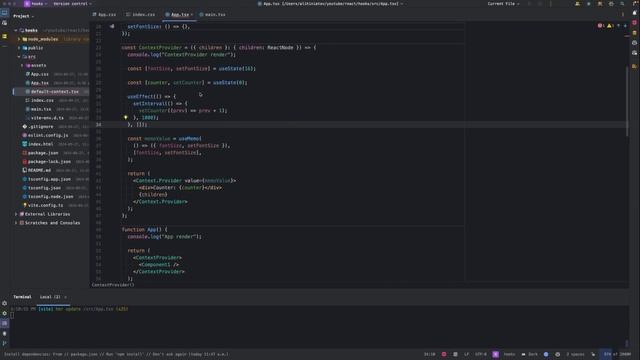This screenshot has height=360, width=640.
Task: Open the yellow Bookmarks tool window icon
Action: pyautogui.click(x=4, y=36)
